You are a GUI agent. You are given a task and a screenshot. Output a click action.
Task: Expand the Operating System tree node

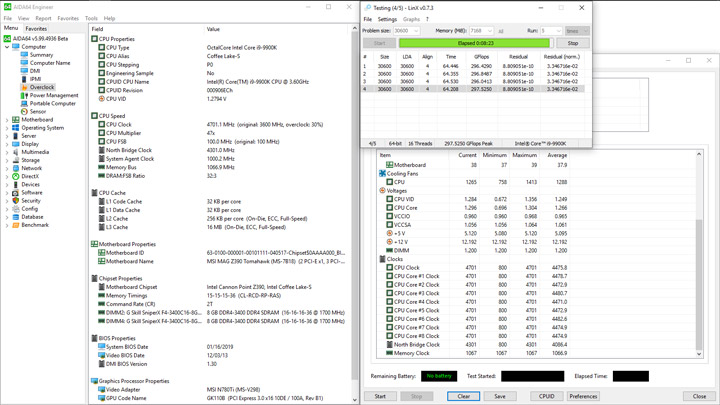pos(7,128)
